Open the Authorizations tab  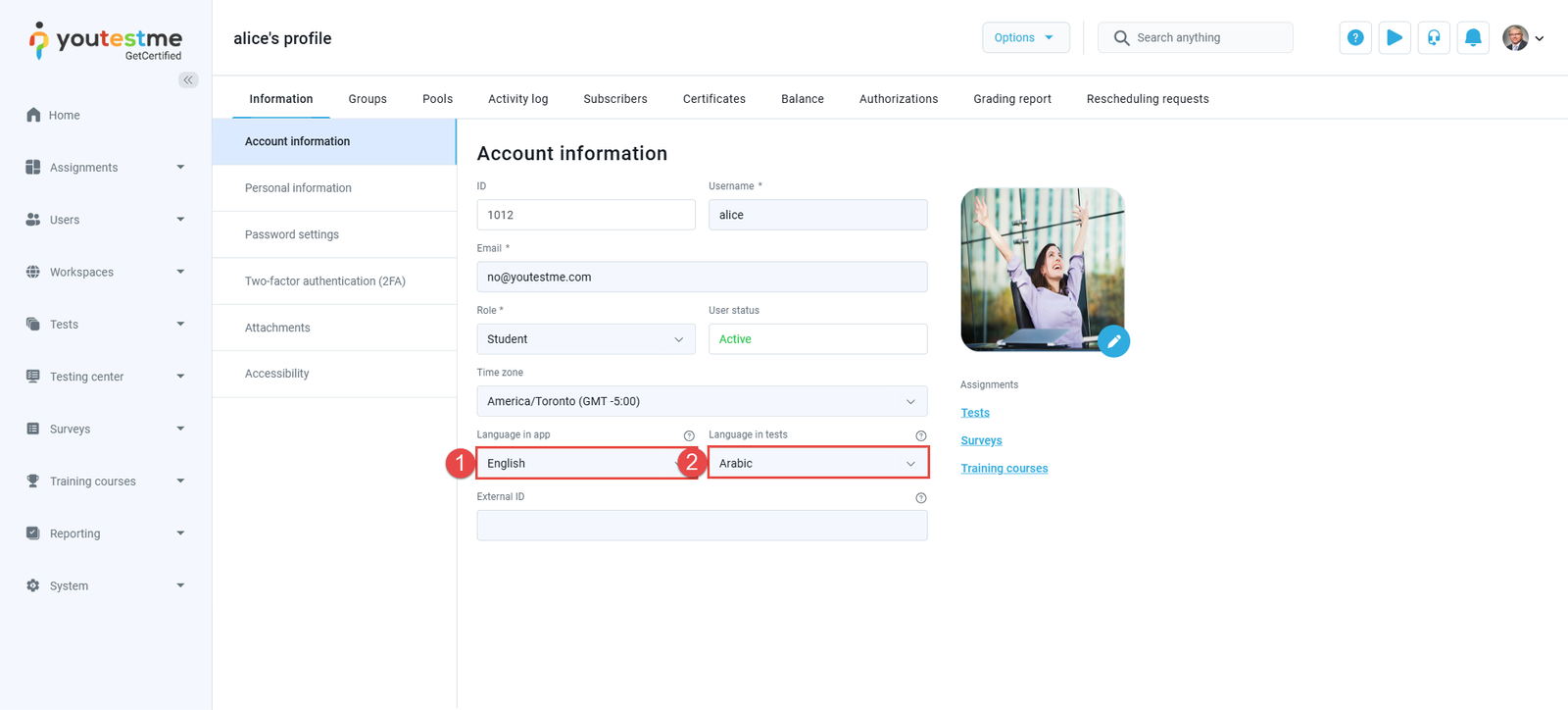899,99
